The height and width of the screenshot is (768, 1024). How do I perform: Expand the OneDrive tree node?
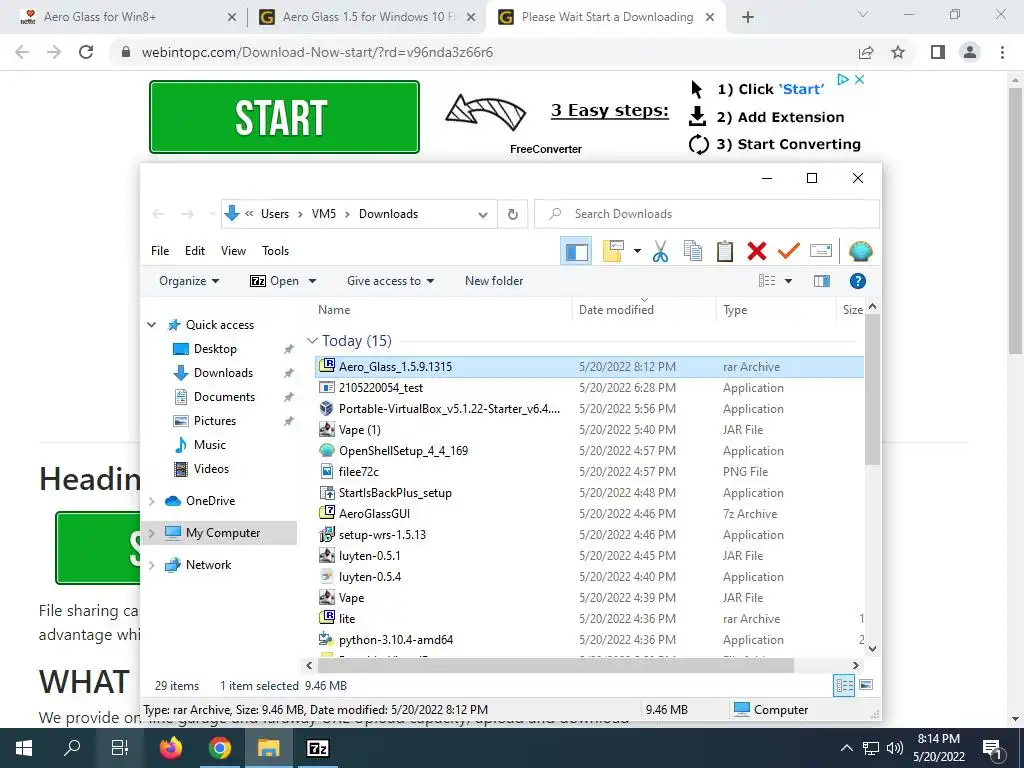click(152, 501)
